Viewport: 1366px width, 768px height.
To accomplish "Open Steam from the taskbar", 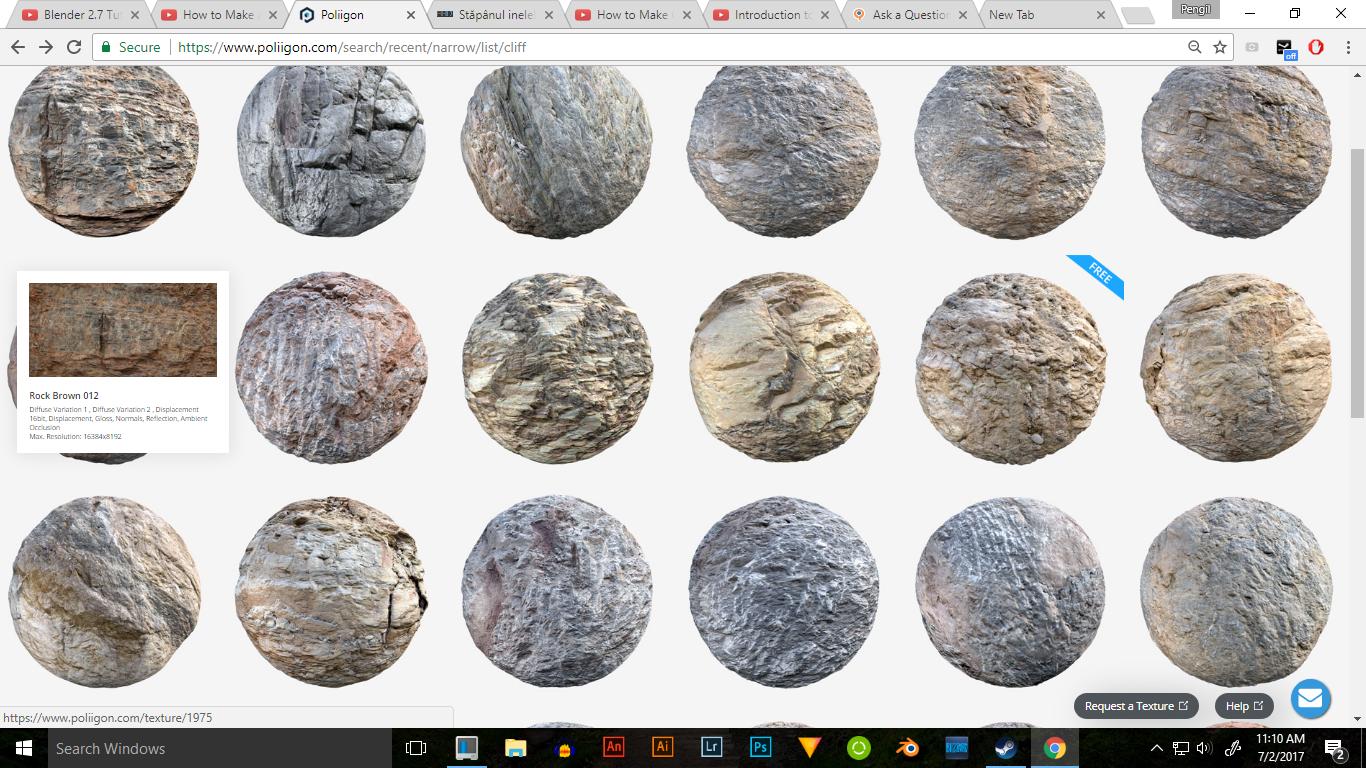I will 1005,748.
